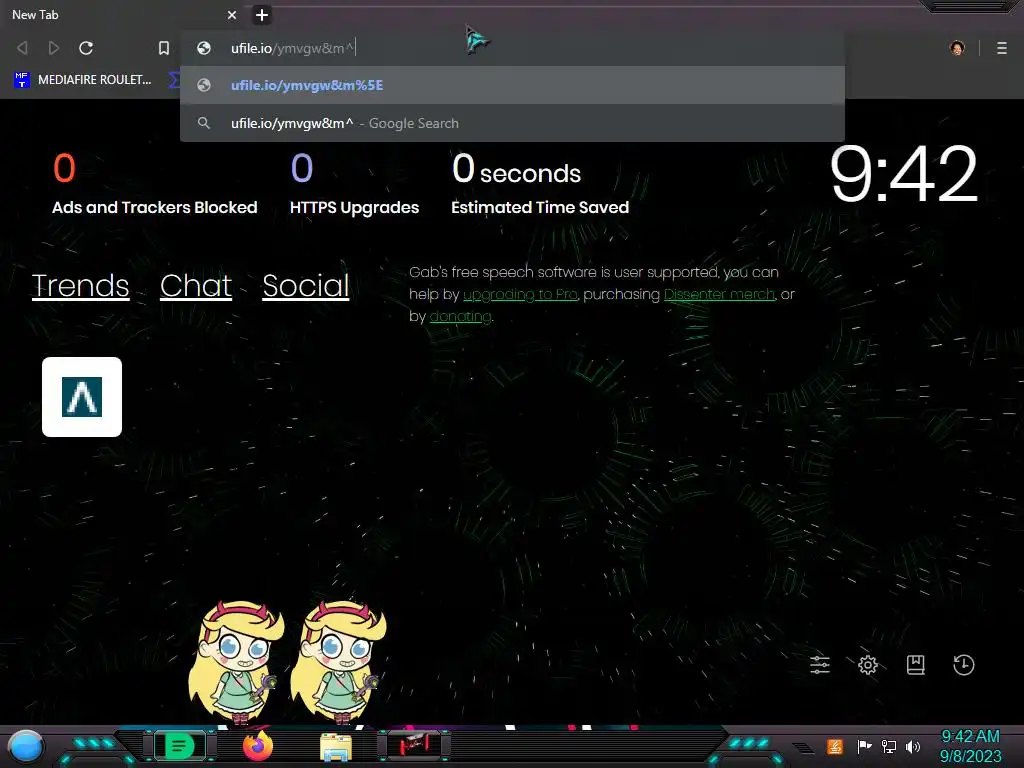Open browser hamburger menu
Screen dimensions: 1024x768
point(1002,48)
